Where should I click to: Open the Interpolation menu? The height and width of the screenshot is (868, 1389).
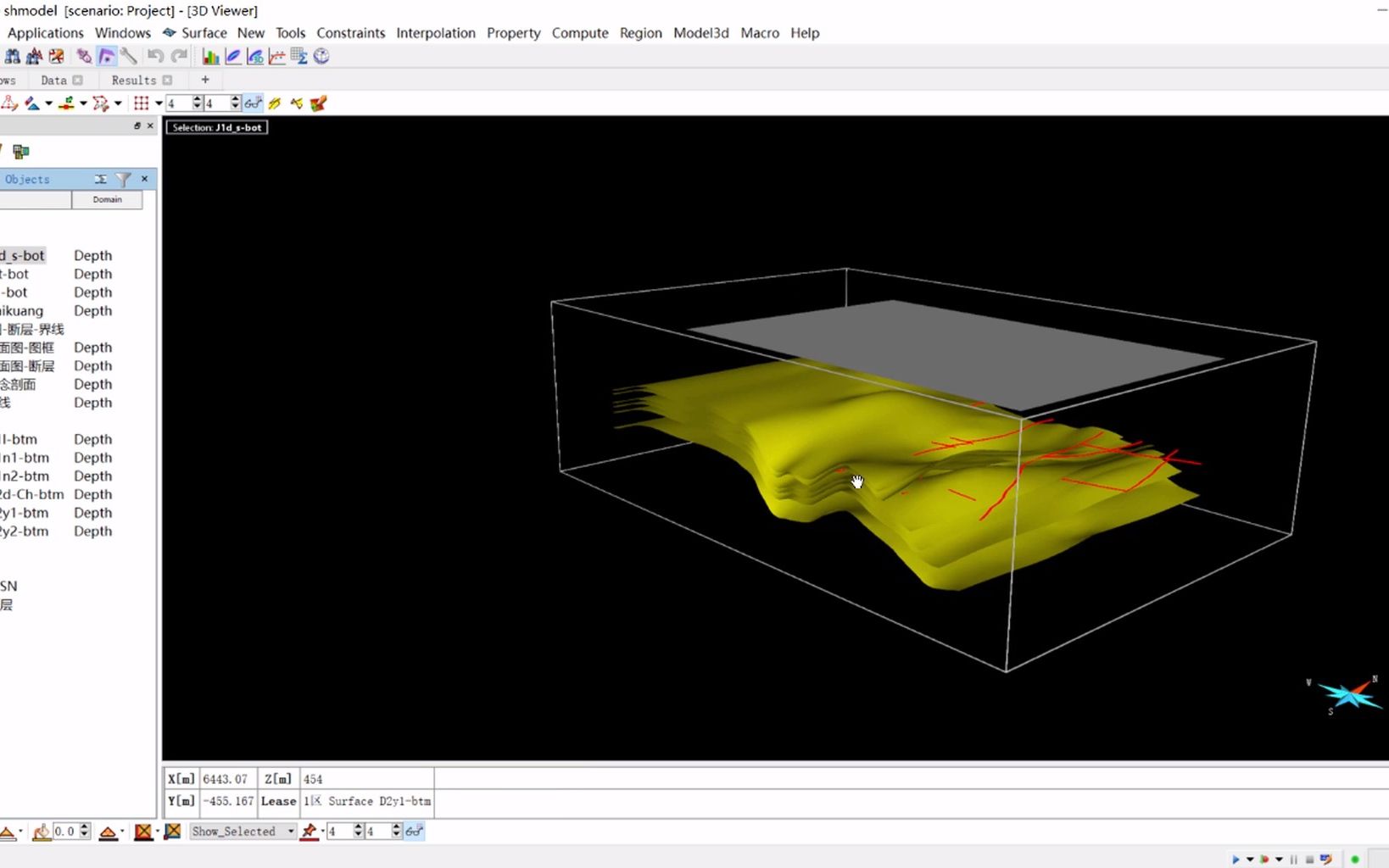(436, 33)
